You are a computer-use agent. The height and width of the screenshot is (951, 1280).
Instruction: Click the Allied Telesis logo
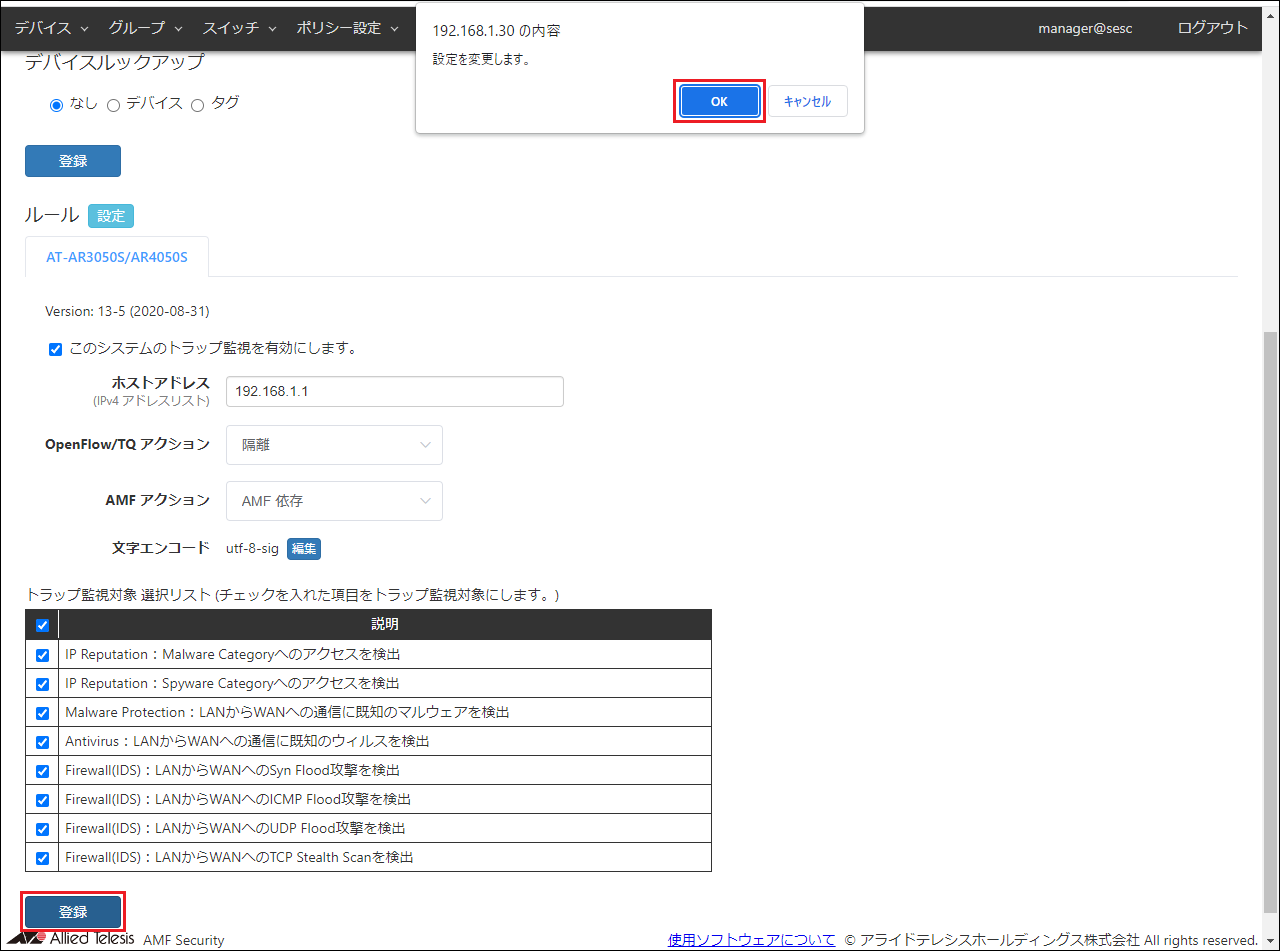point(70,939)
